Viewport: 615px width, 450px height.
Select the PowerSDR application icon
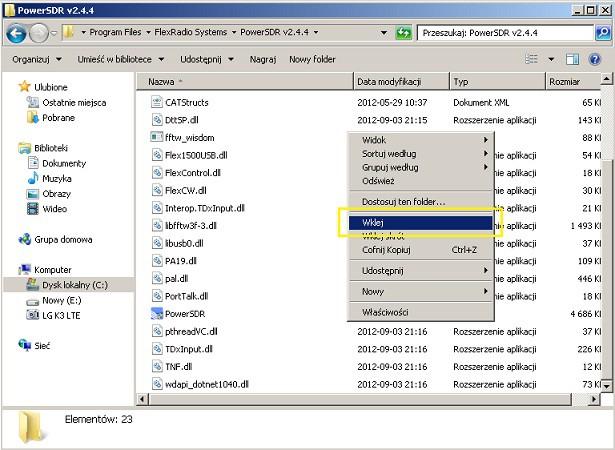pyautogui.click(x=157, y=313)
